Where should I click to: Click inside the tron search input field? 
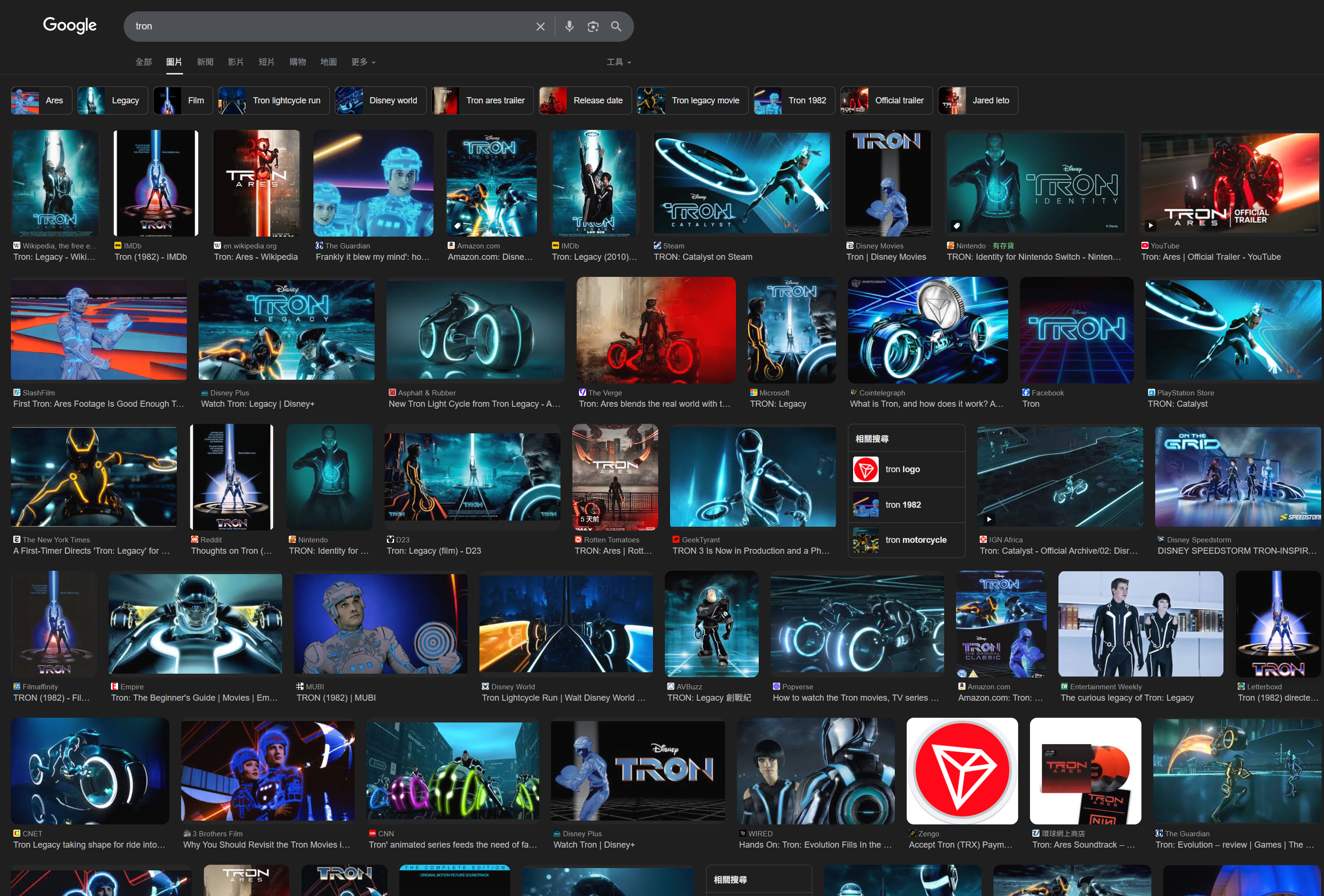point(331,26)
